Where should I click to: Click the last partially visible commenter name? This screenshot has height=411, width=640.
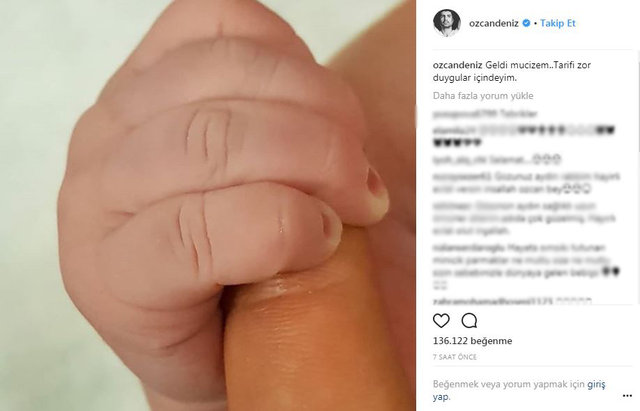coord(492,301)
